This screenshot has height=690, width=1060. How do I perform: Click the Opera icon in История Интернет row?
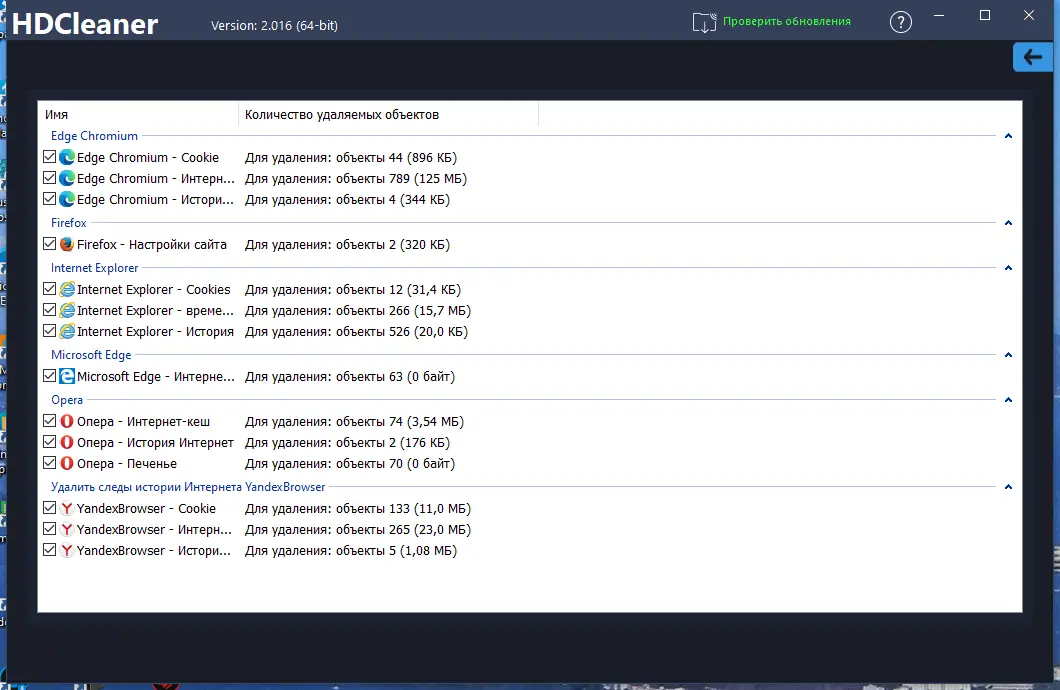click(67, 442)
